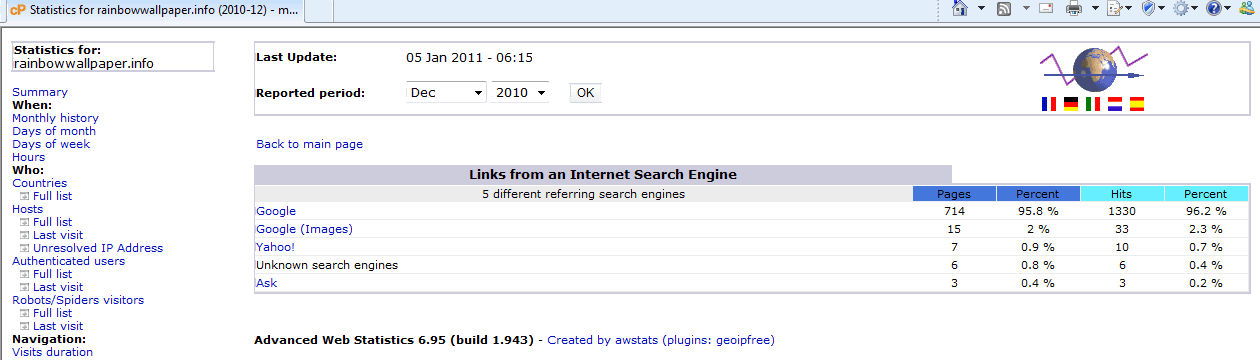Open the Dec month dropdown
Image resolution: width=1260 pixels, height=360 pixels.
446,92
